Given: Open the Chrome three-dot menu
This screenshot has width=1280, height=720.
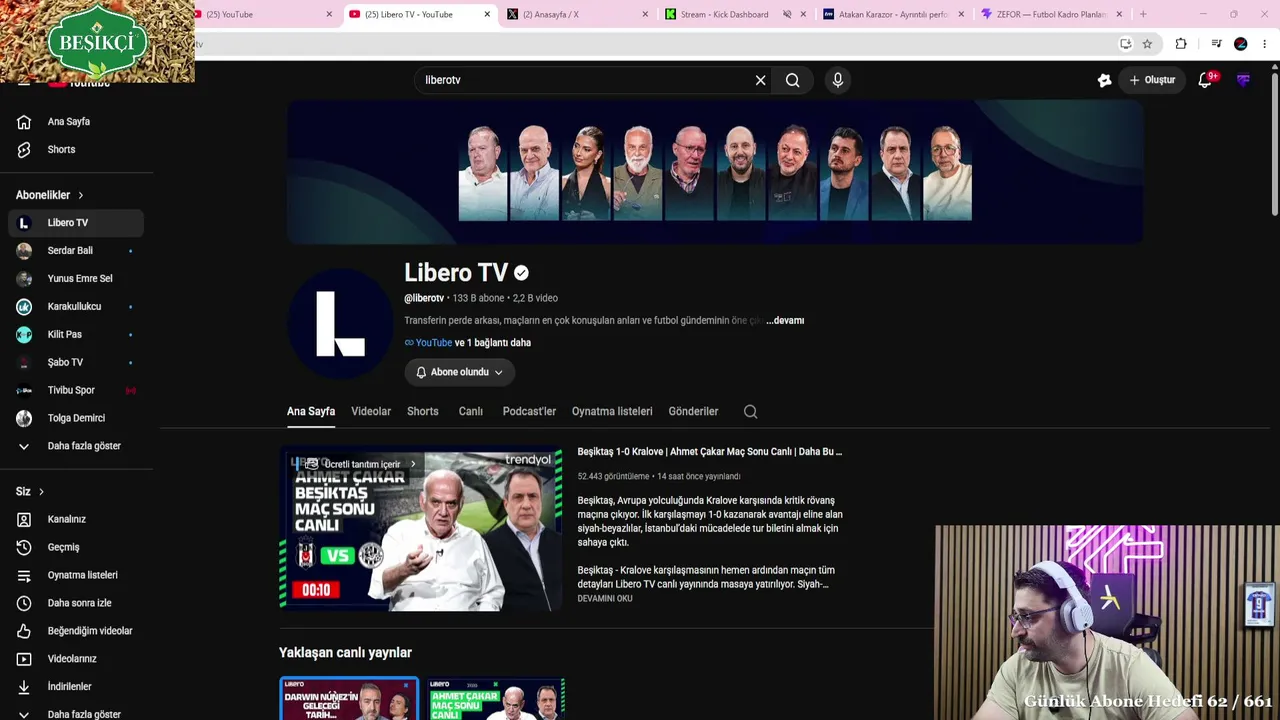Looking at the screenshot, I should point(1265,44).
